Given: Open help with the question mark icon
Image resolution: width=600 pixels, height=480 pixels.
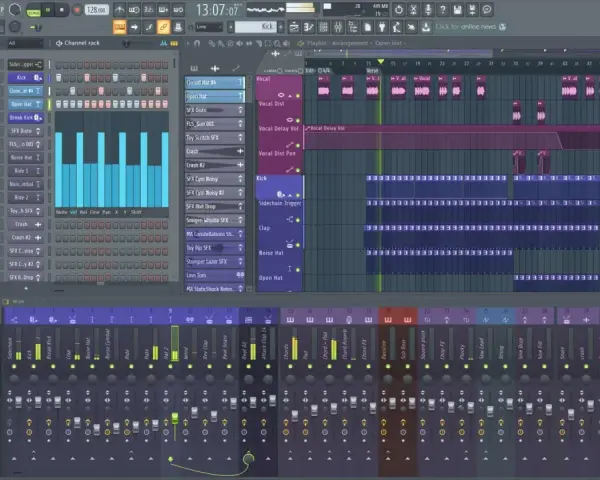Looking at the screenshot, I should 443,10.
